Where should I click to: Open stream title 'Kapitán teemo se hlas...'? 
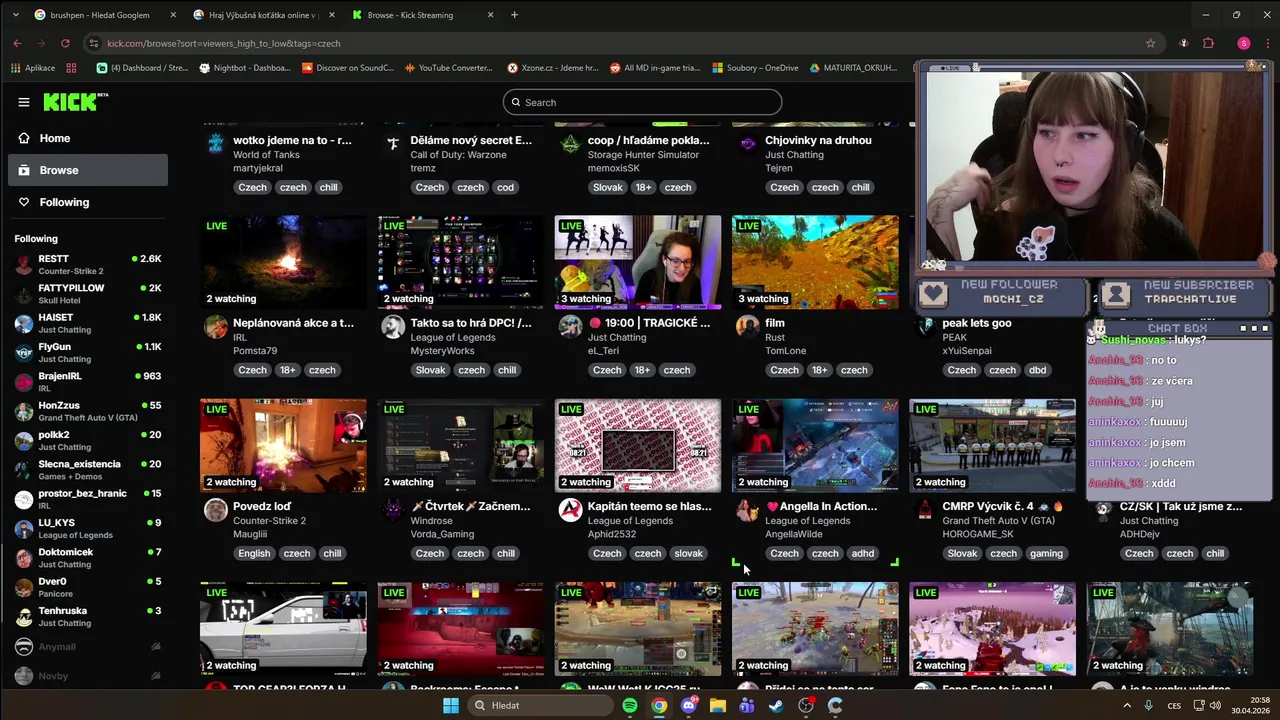(x=650, y=506)
